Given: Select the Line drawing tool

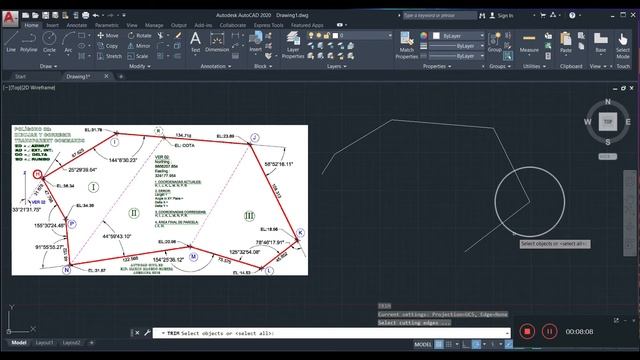Looking at the screenshot, I should click(11, 42).
